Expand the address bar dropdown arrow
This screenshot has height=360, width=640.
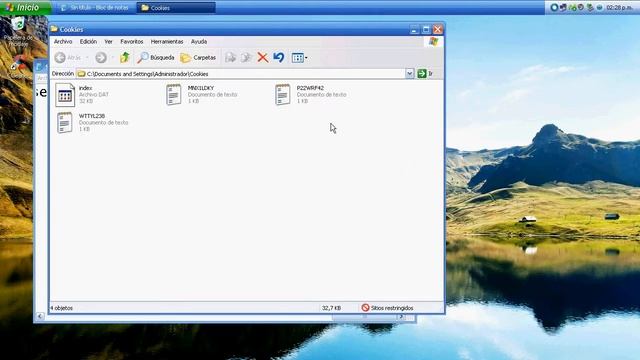point(409,73)
